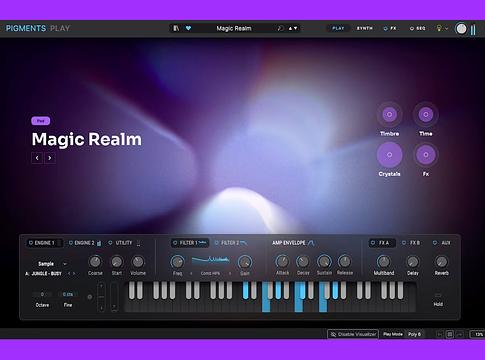Click the Amp Envelope shape icon
Viewport: 485px width, 360px height.
tap(311, 243)
